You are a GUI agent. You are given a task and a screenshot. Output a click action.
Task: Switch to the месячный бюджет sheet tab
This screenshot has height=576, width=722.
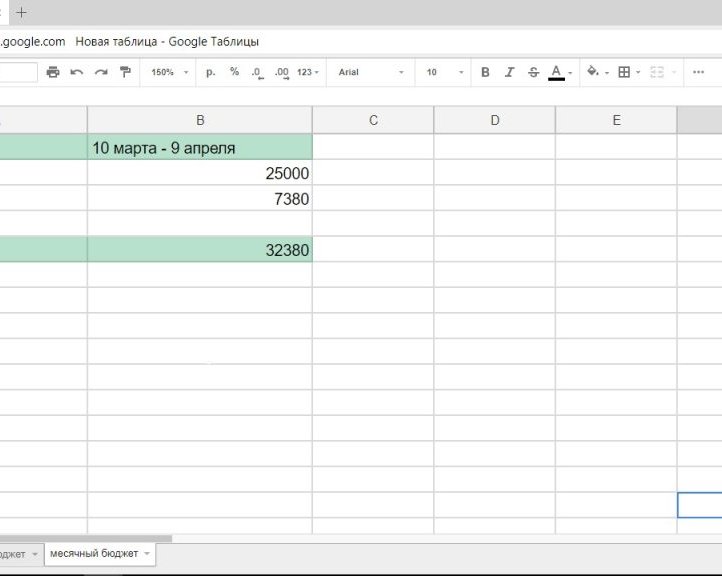[95, 553]
